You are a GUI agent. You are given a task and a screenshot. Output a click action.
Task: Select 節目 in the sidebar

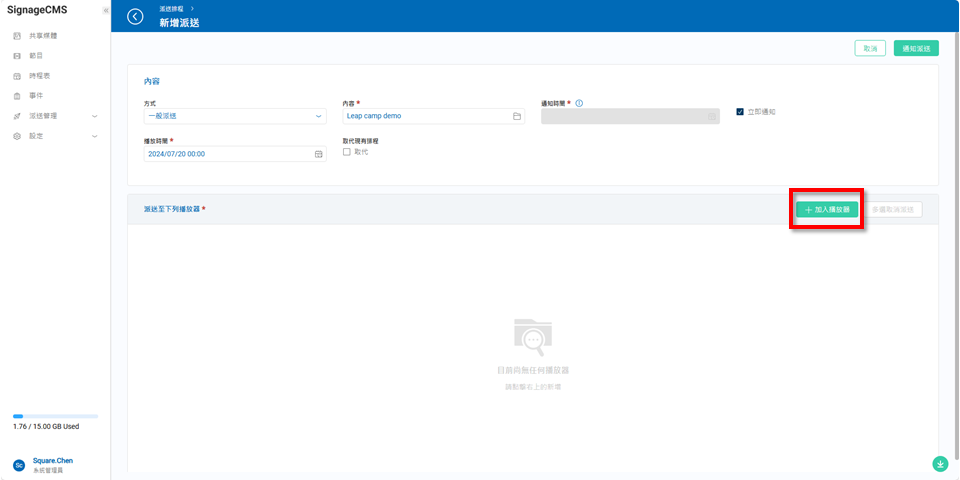[x=36, y=56]
